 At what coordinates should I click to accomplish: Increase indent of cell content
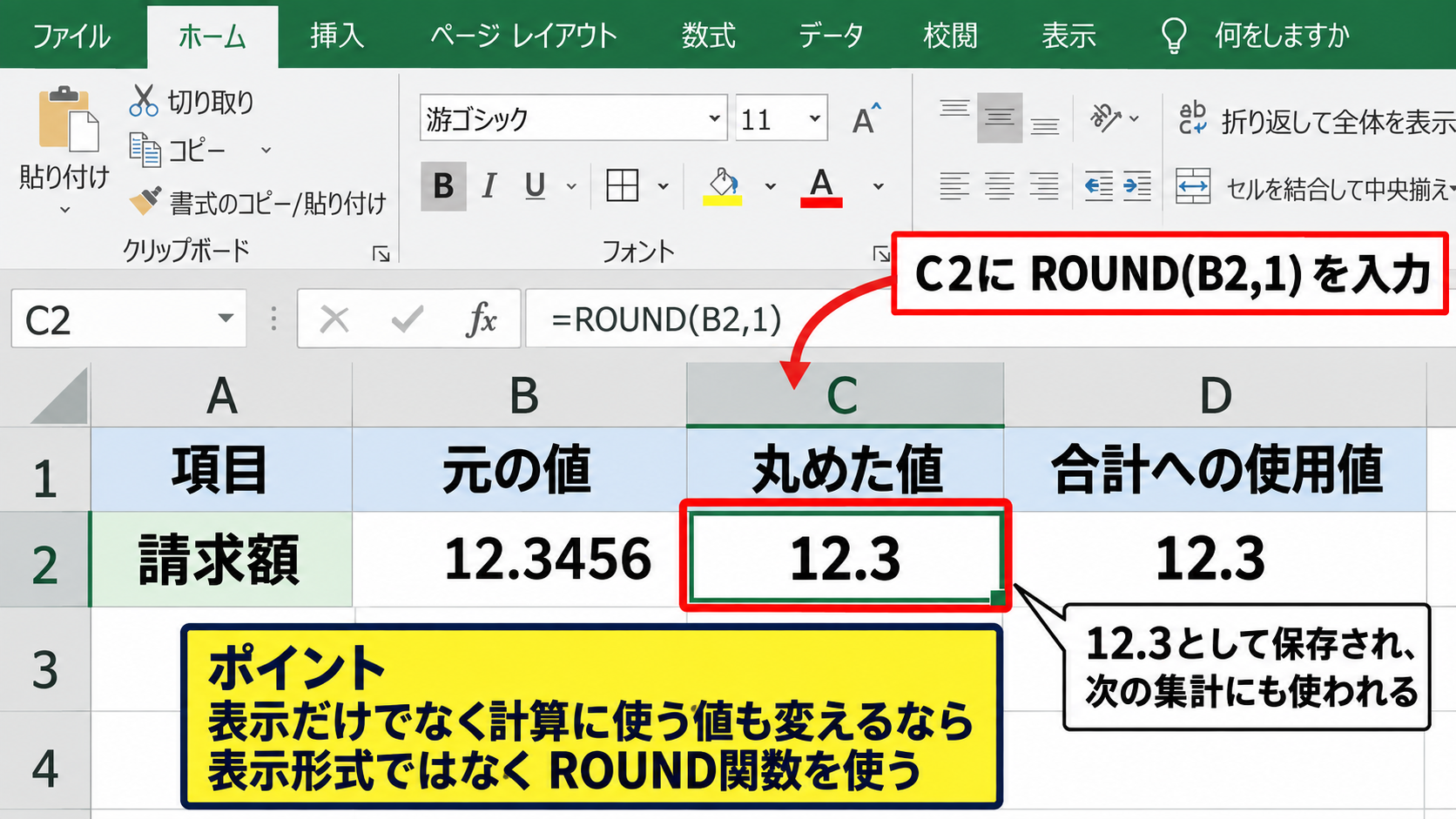point(1137,185)
